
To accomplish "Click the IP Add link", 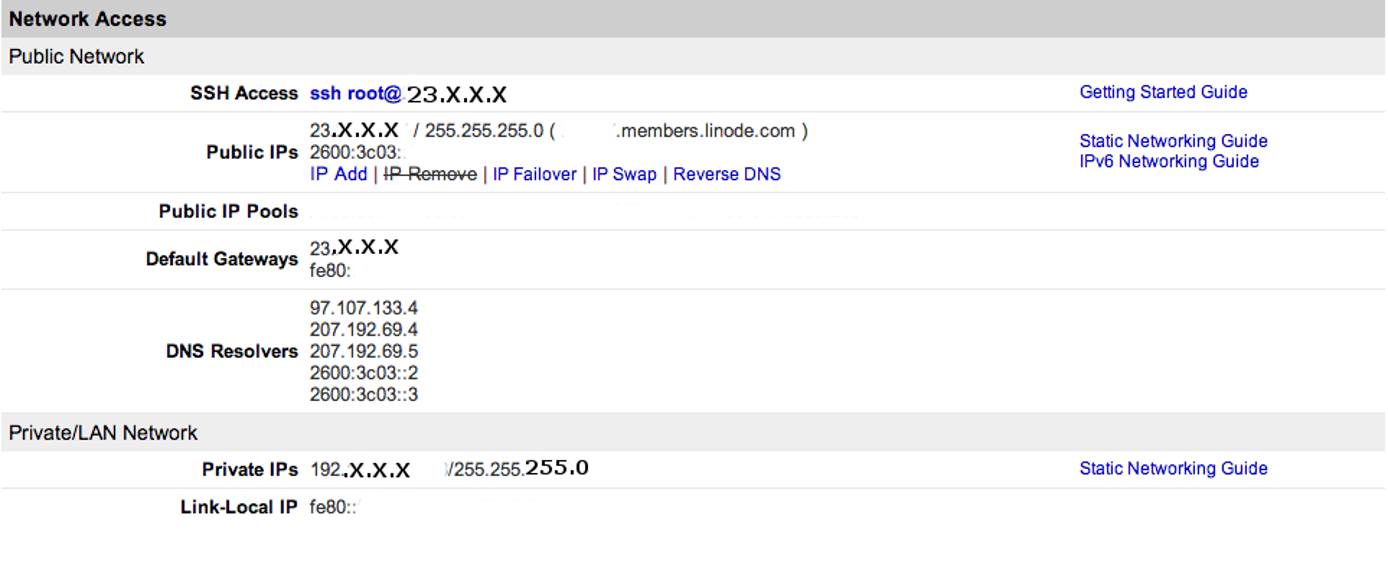I will point(339,174).
